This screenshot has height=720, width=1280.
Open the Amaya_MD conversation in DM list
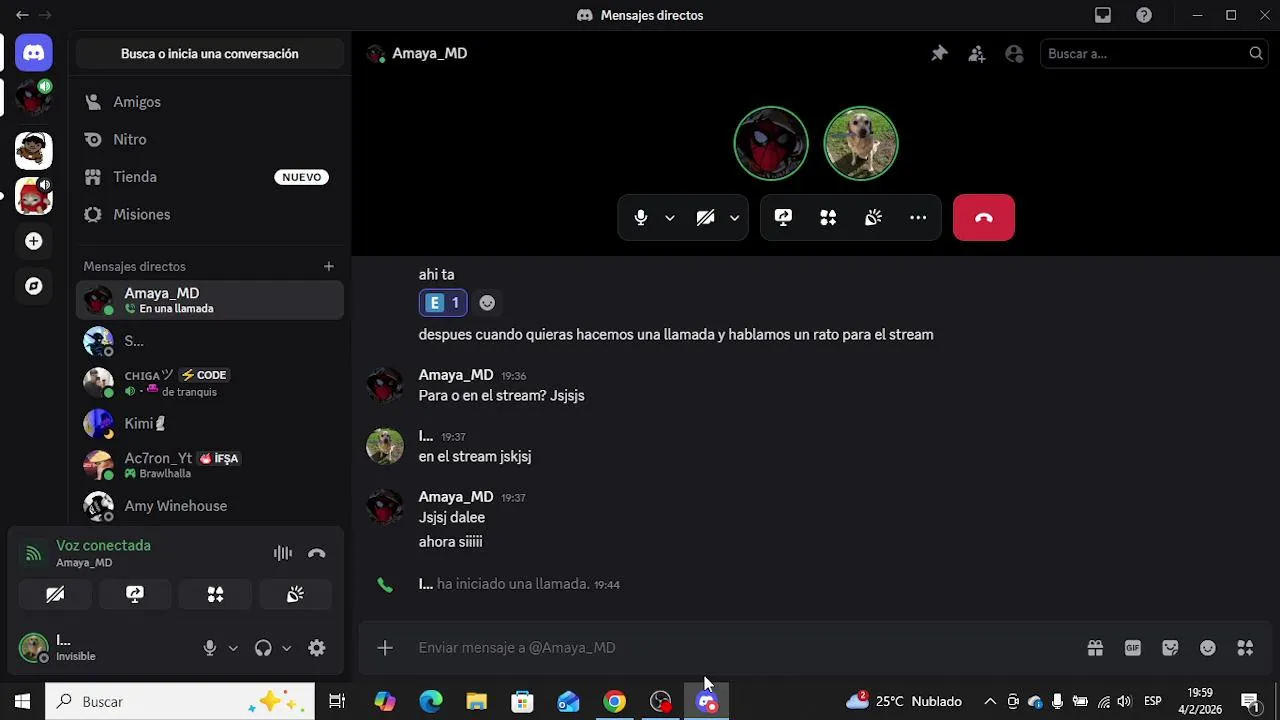coord(210,300)
